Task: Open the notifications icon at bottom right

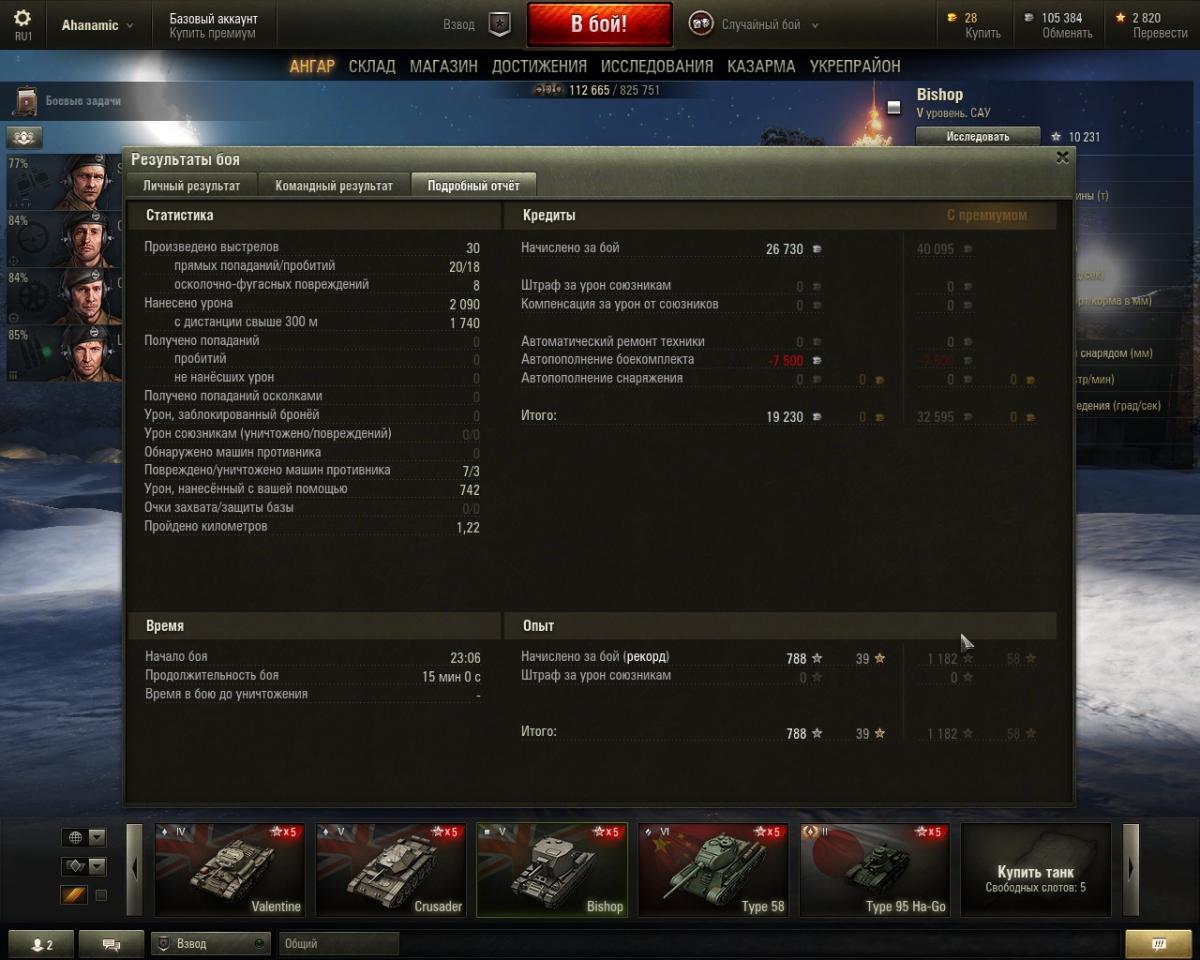Action: click(x=1159, y=944)
